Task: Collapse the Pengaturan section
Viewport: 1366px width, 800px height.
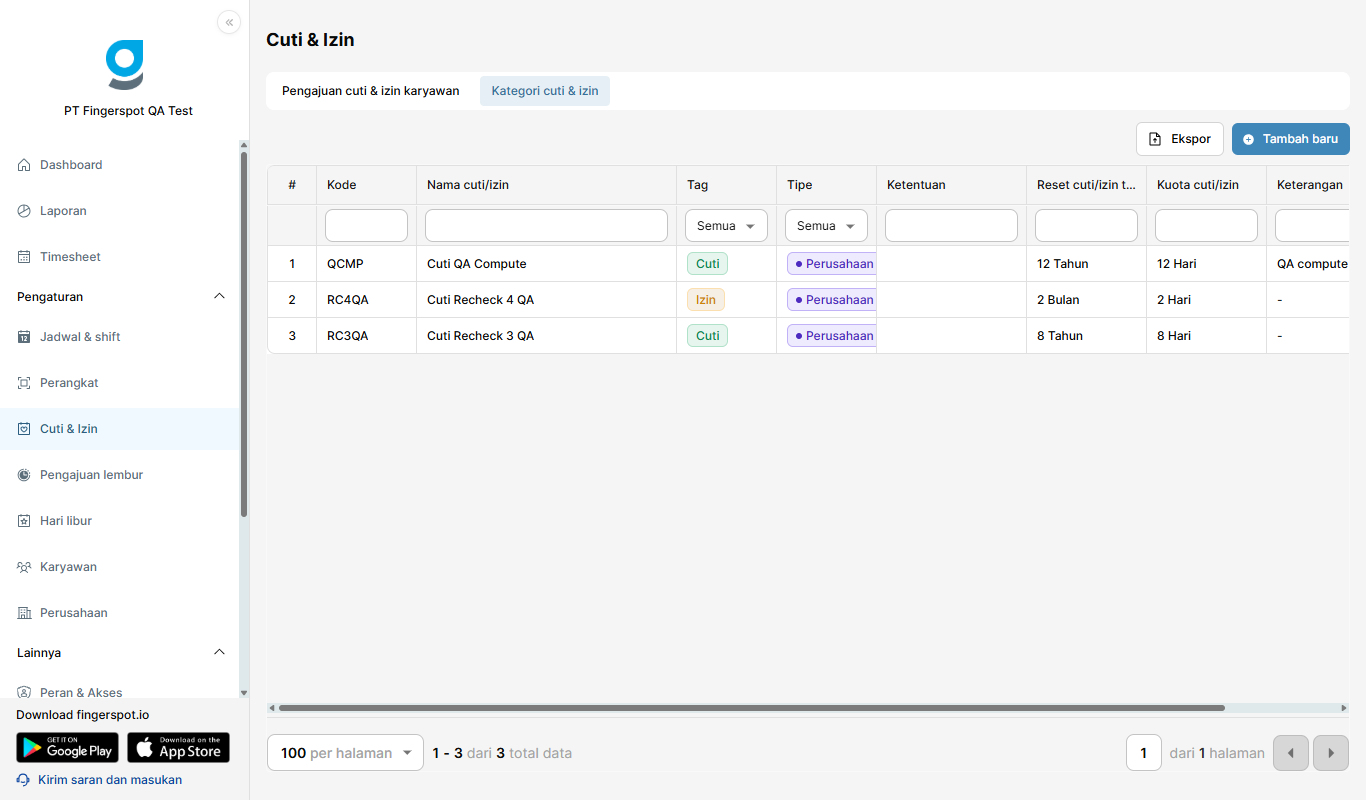Action: [x=220, y=297]
